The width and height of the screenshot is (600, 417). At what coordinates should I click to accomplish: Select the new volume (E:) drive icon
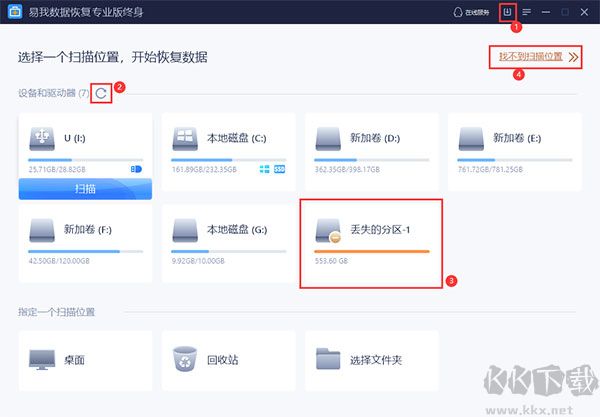pyautogui.click(x=471, y=139)
